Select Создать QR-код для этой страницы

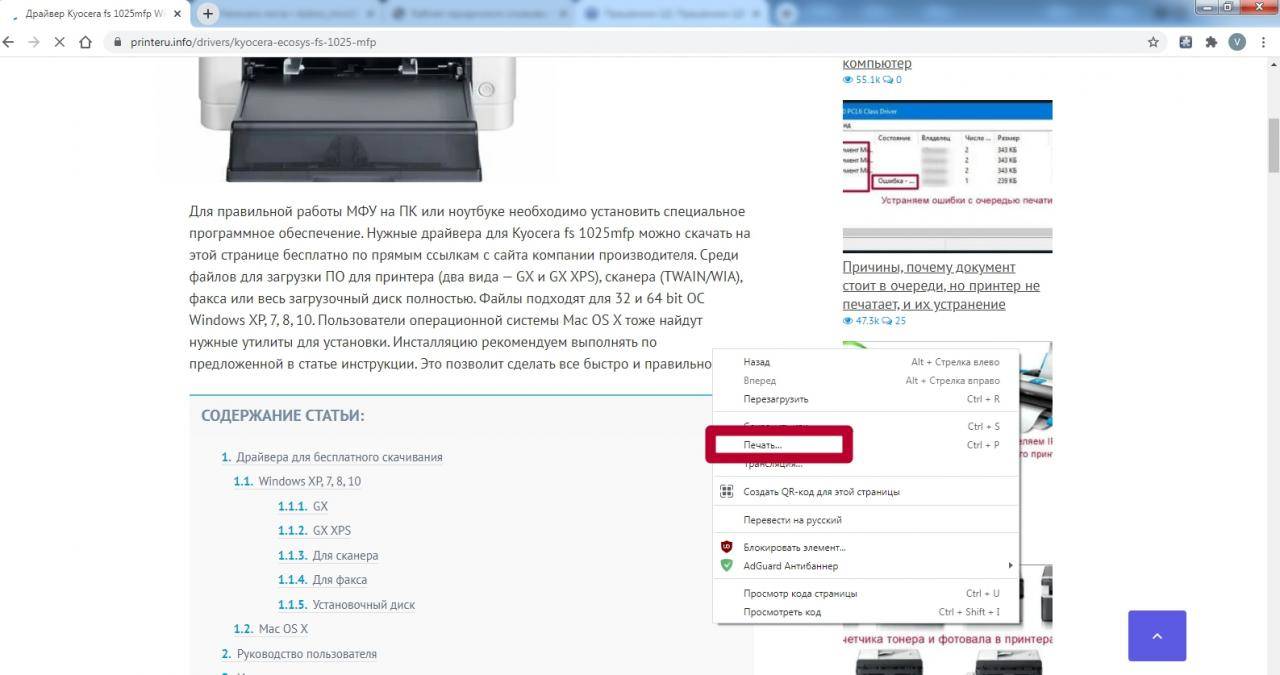tap(821, 492)
